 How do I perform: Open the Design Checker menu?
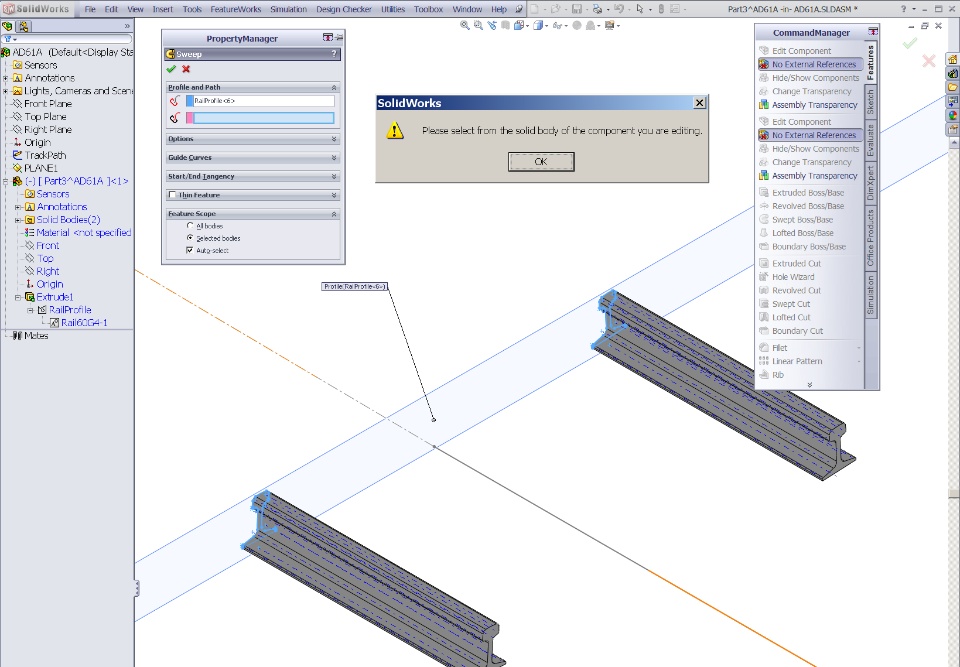tap(344, 9)
